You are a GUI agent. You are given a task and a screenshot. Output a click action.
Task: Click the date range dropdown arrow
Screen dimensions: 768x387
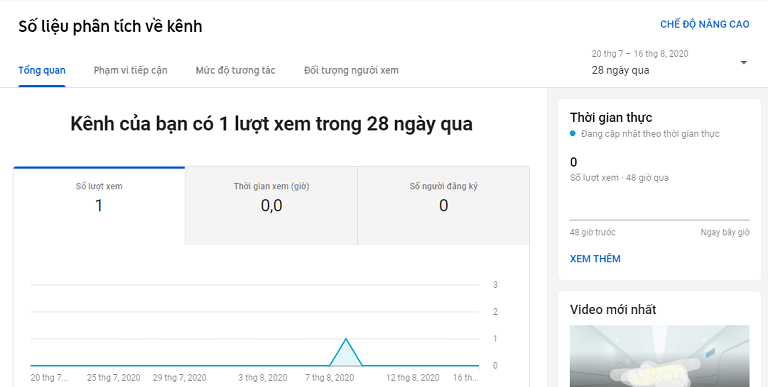pyautogui.click(x=744, y=63)
